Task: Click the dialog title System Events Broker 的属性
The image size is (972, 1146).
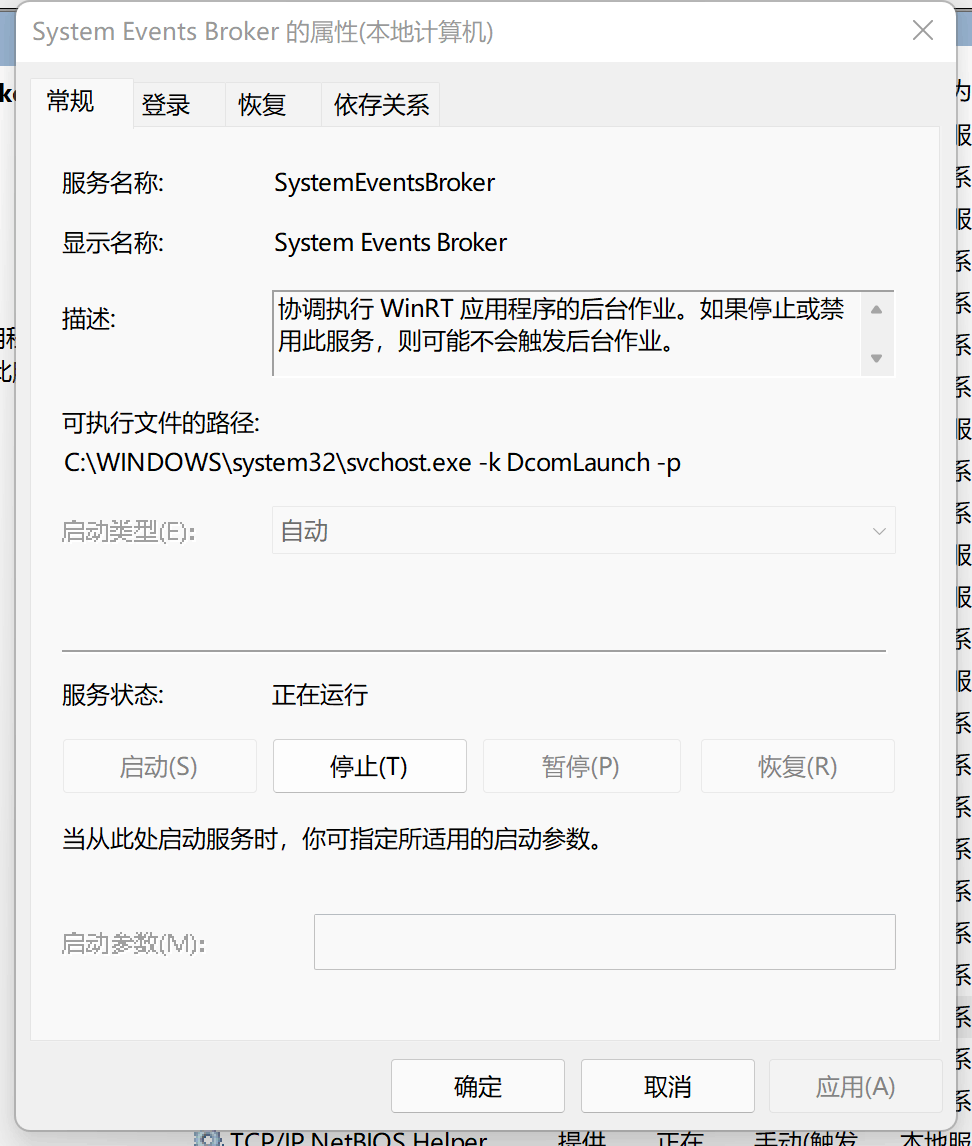Action: pos(262,31)
